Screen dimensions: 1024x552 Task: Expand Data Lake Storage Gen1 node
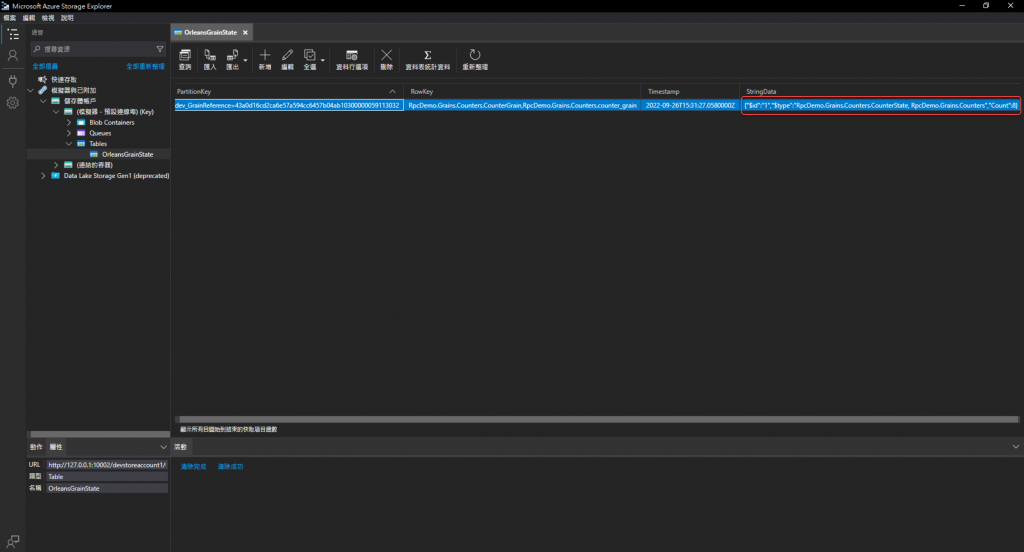tap(43, 176)
